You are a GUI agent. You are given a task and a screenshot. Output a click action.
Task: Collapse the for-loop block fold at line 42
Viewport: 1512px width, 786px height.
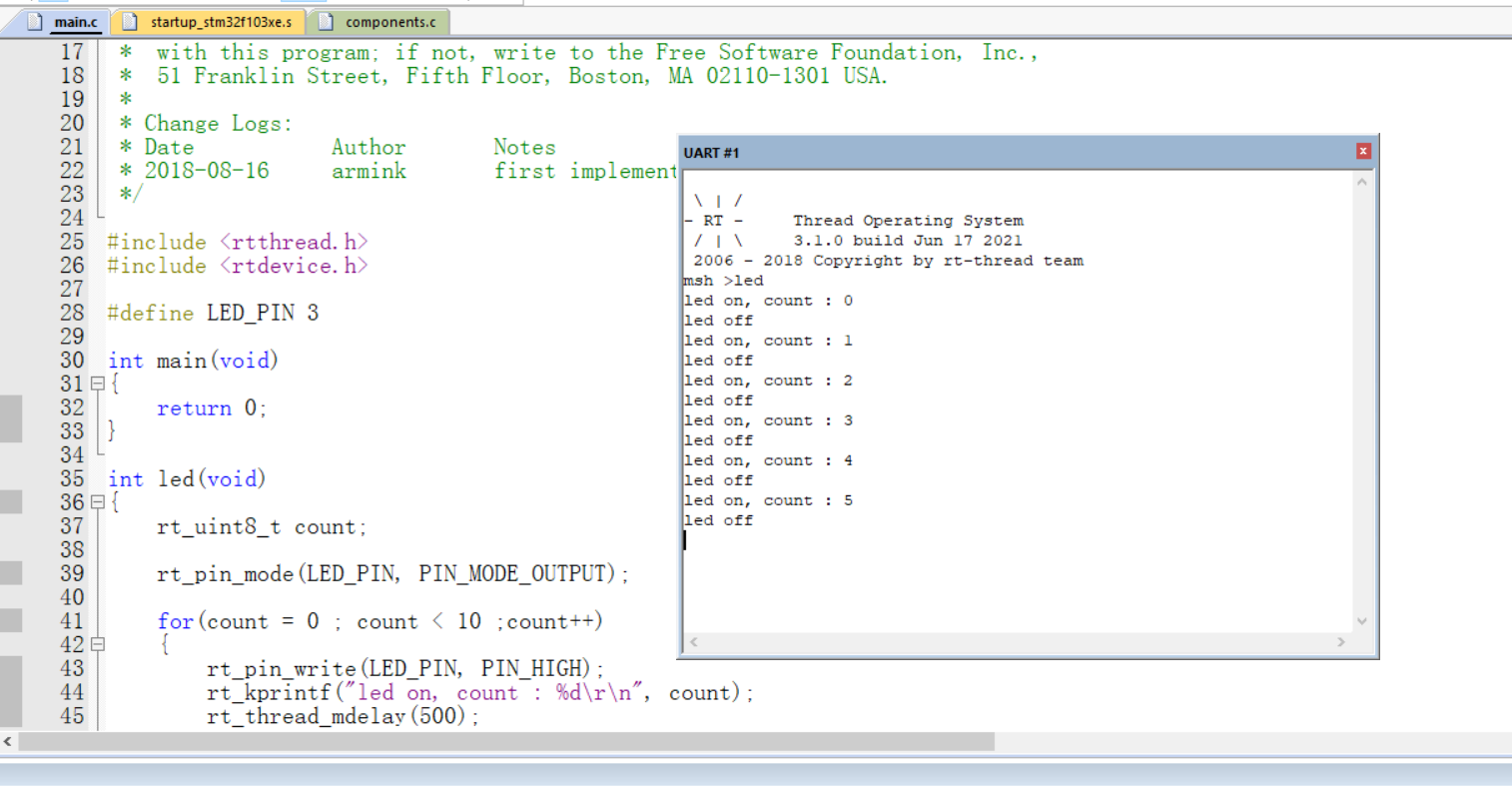click(96, 644)
